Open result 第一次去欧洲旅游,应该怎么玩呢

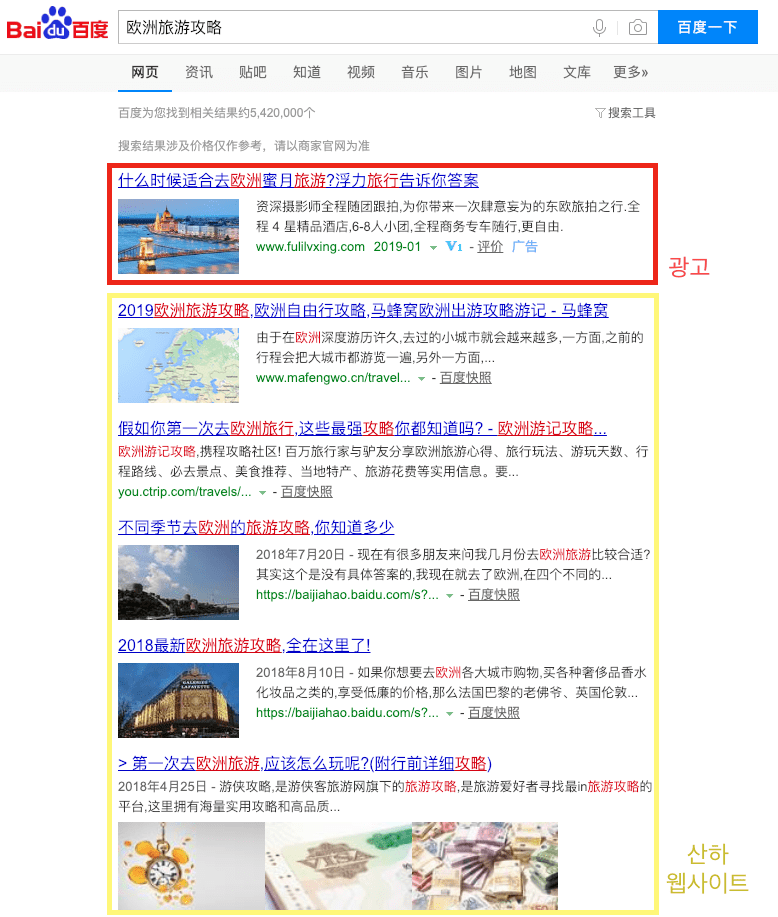305,763
